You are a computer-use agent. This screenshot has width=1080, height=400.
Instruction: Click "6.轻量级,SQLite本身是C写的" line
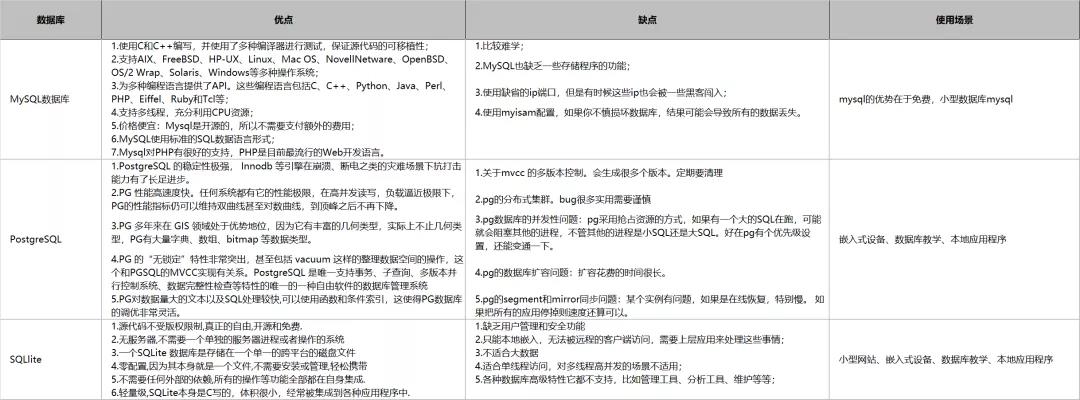click(260, 392)
